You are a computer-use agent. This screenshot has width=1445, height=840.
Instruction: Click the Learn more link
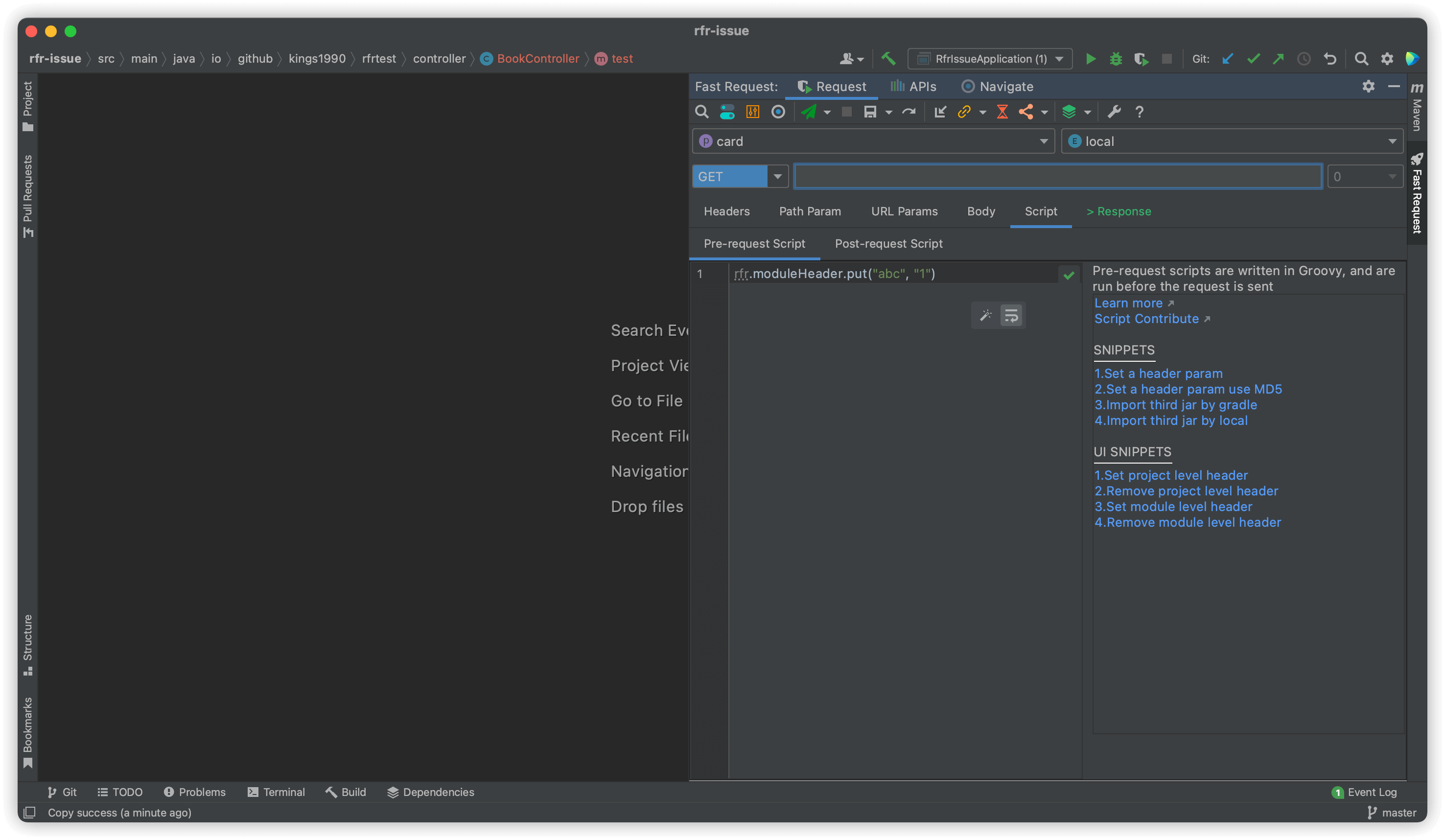1128,303
